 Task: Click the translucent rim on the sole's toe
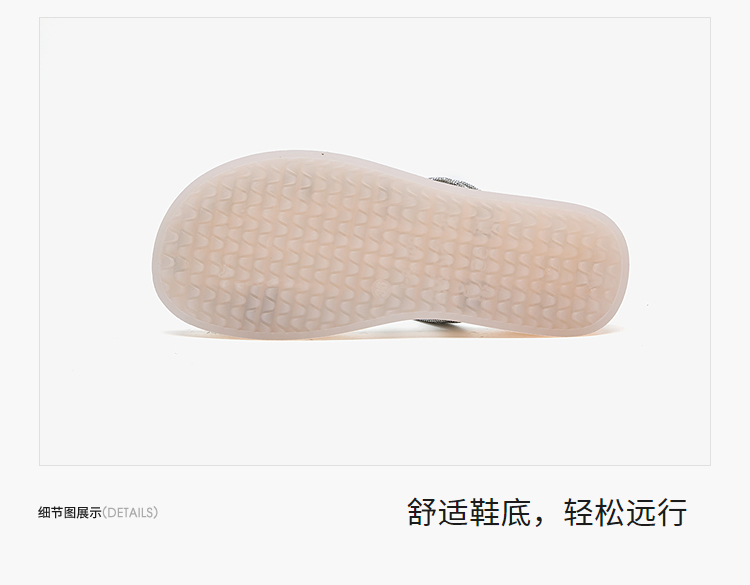point(159,249)
